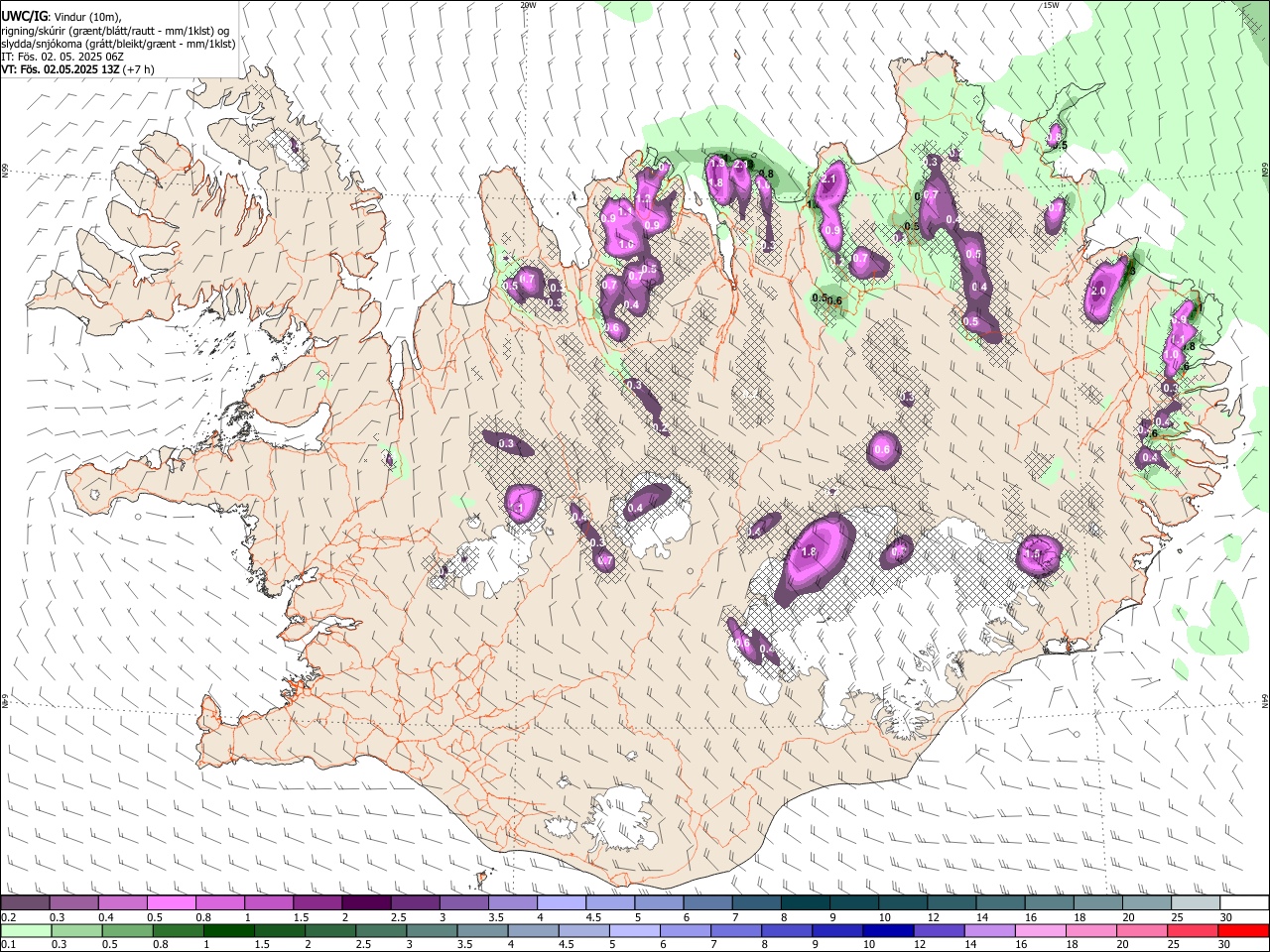Pick the pink swatch labeled 18 in lower legend row
Image resolution: width=1270 pixels, height=952 pixels.
(1091, 930)
